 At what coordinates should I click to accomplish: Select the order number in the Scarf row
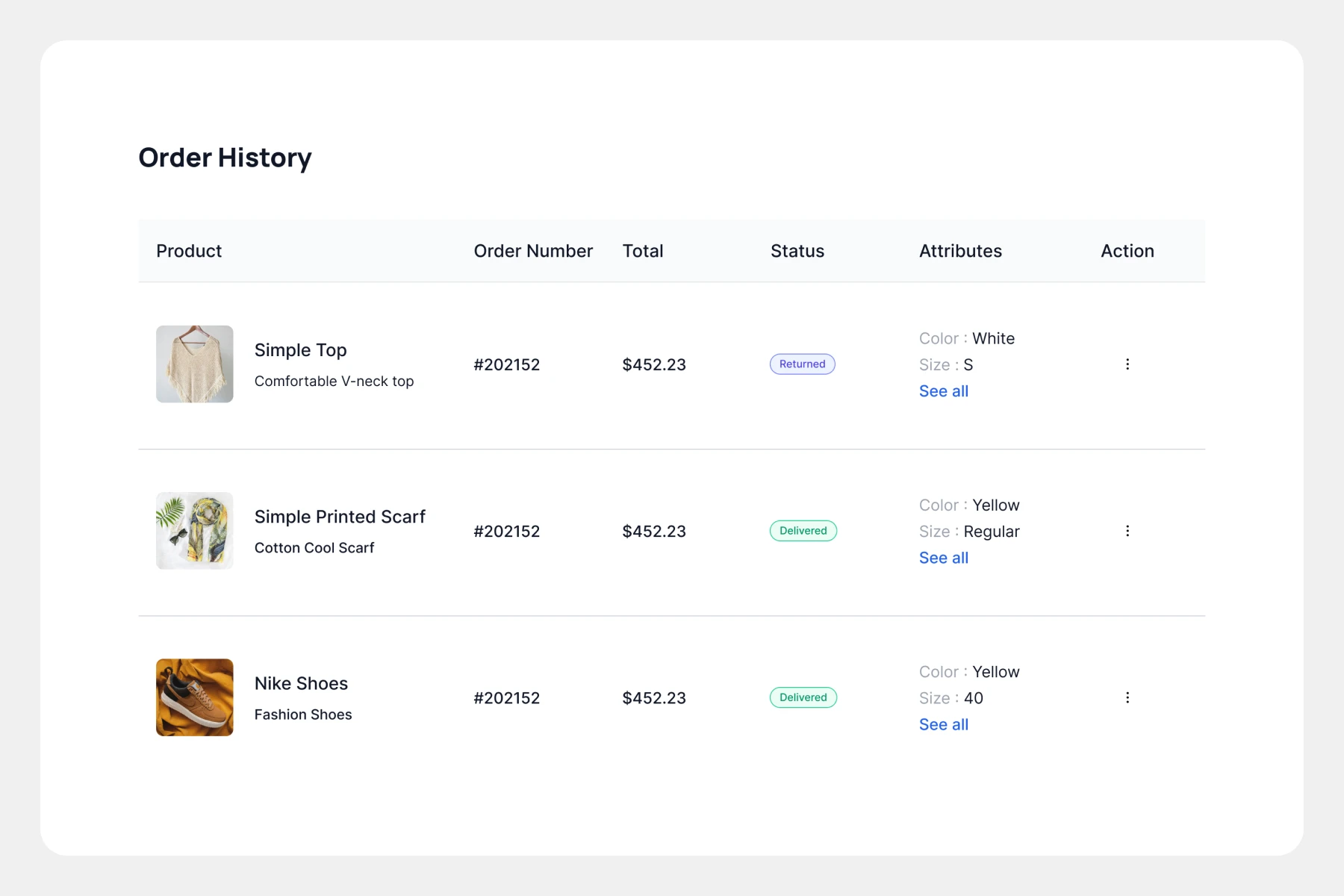coord(506,531)
